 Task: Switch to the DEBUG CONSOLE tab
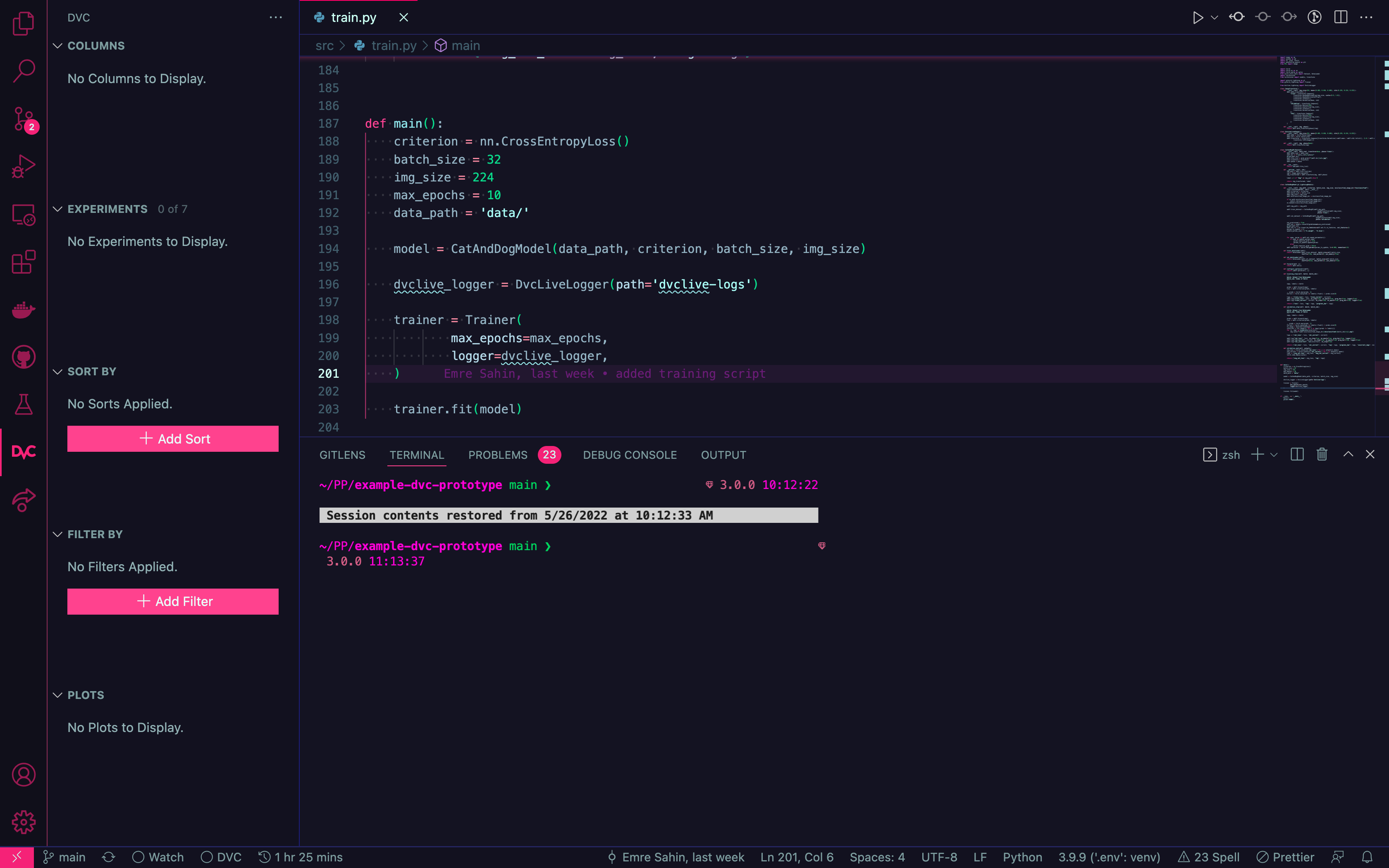click(x=630, y=455)
